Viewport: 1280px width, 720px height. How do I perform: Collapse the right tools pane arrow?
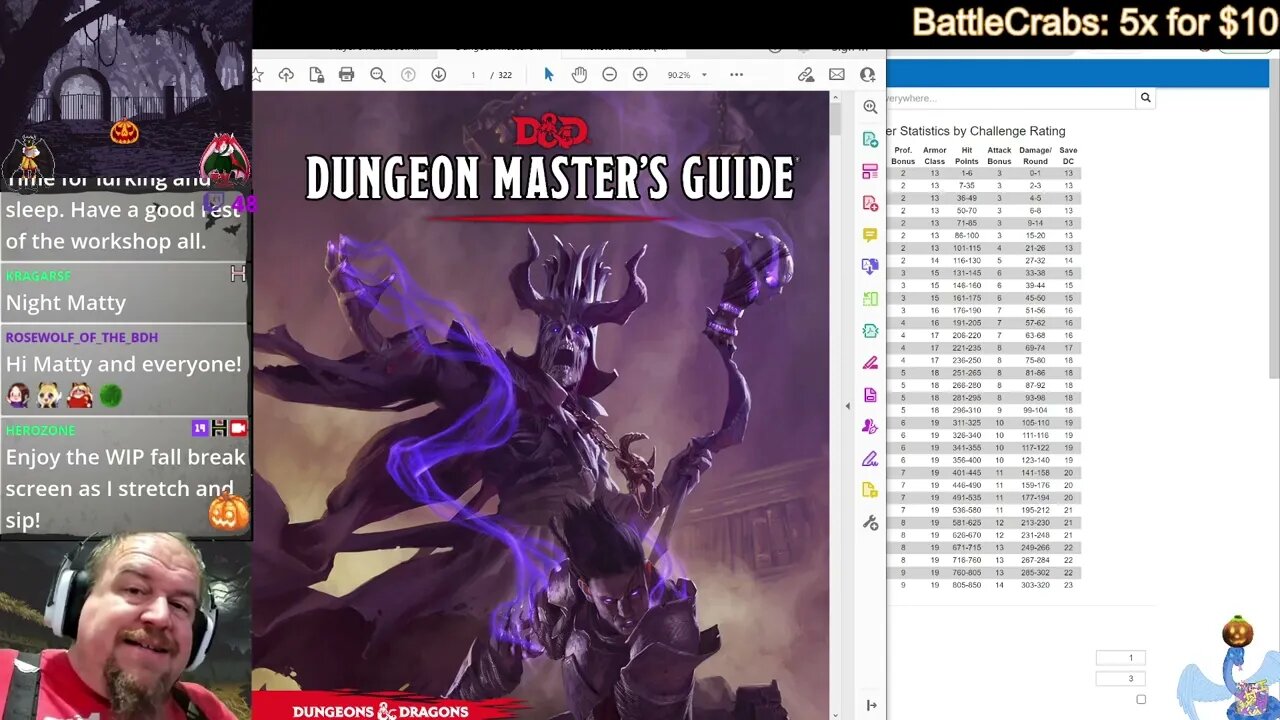[x=871, y=705]
